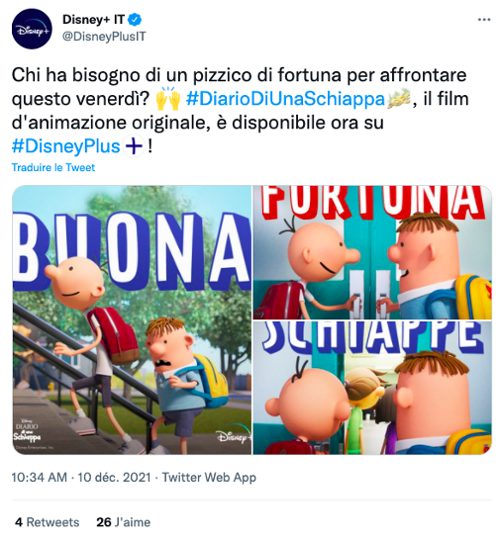View the 26 J'aime list

124,522
